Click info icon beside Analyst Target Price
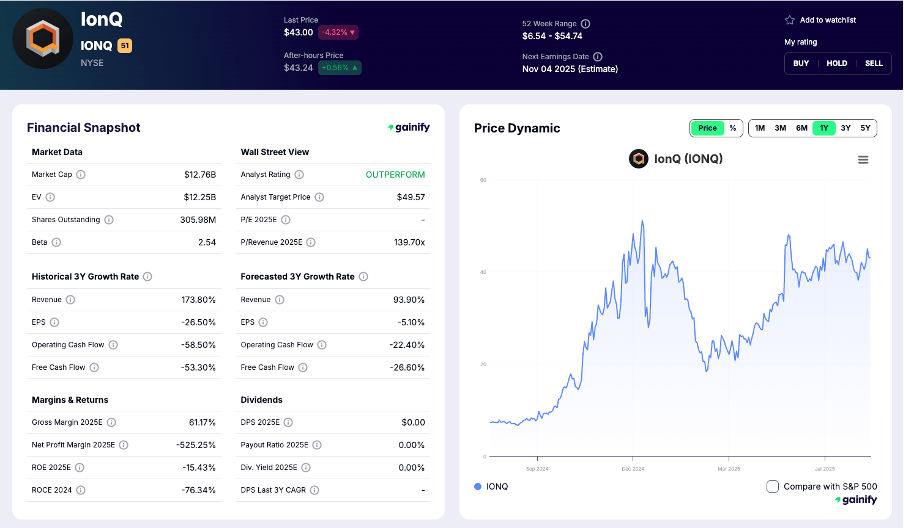Screen dimensions: 904x528 319,197
